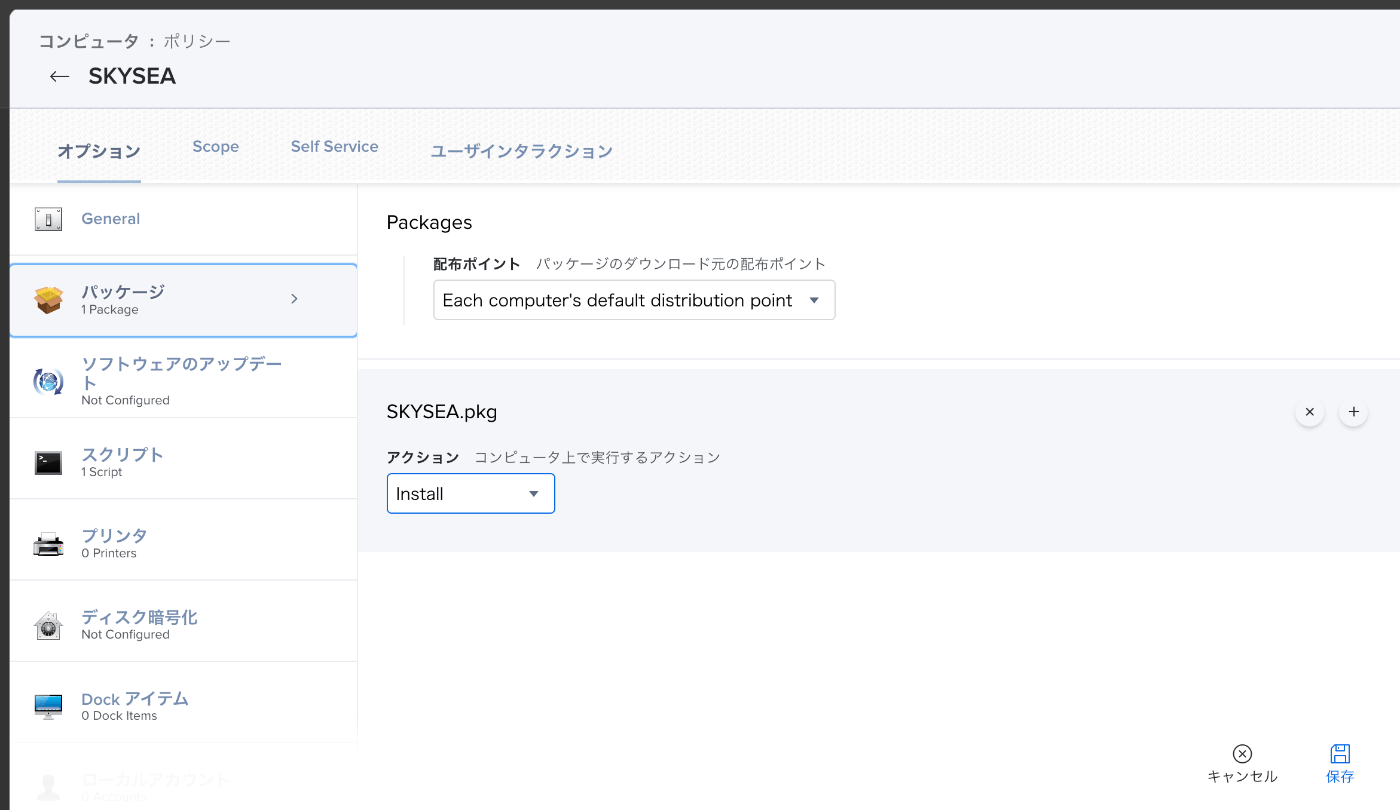The height and width of the screenshot is (810, 1400).
Task: Click the 1 Script subtitle text
Action: coord(102,472)
